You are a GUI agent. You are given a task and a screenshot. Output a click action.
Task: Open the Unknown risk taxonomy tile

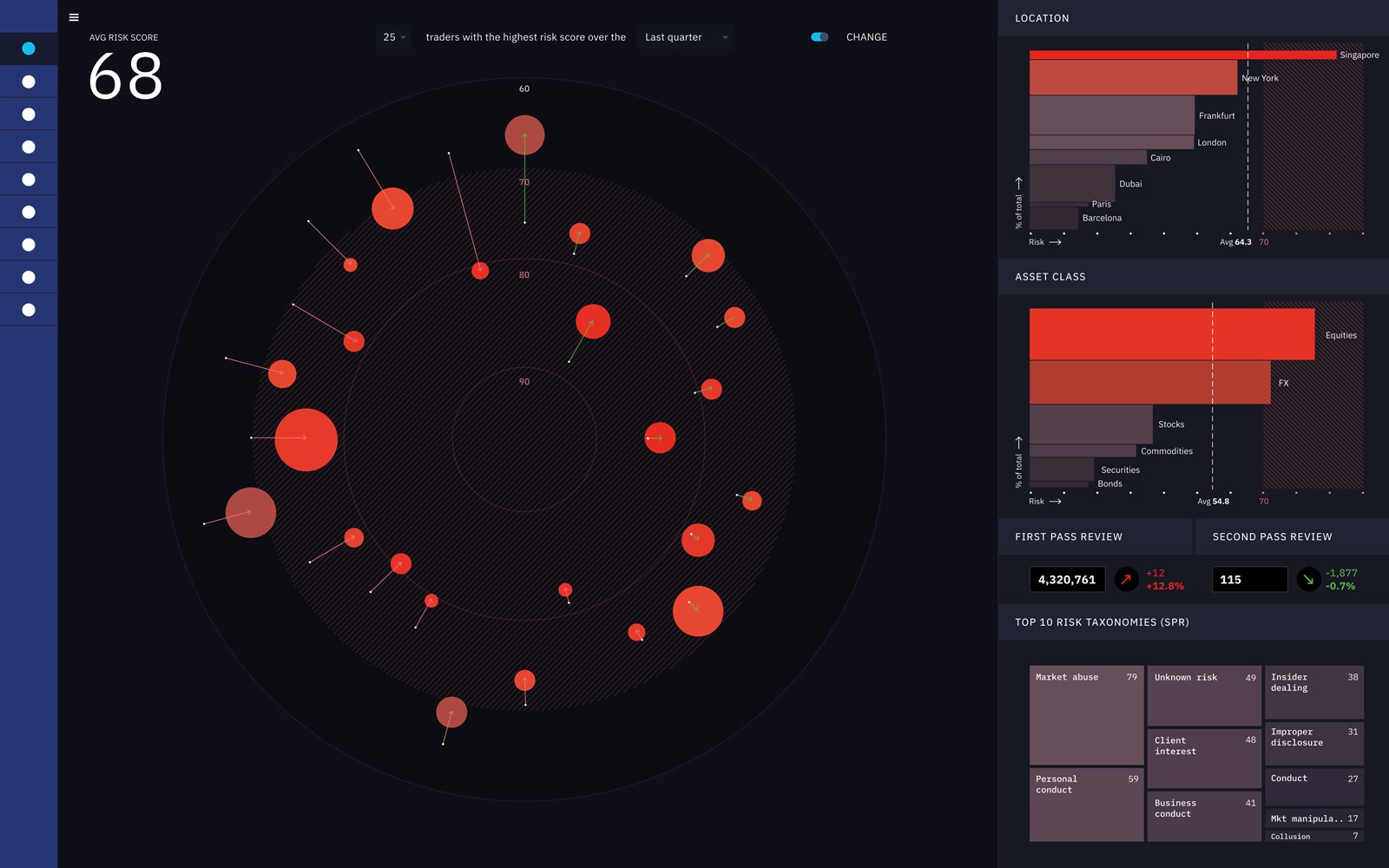click(x=1203, y=695)
